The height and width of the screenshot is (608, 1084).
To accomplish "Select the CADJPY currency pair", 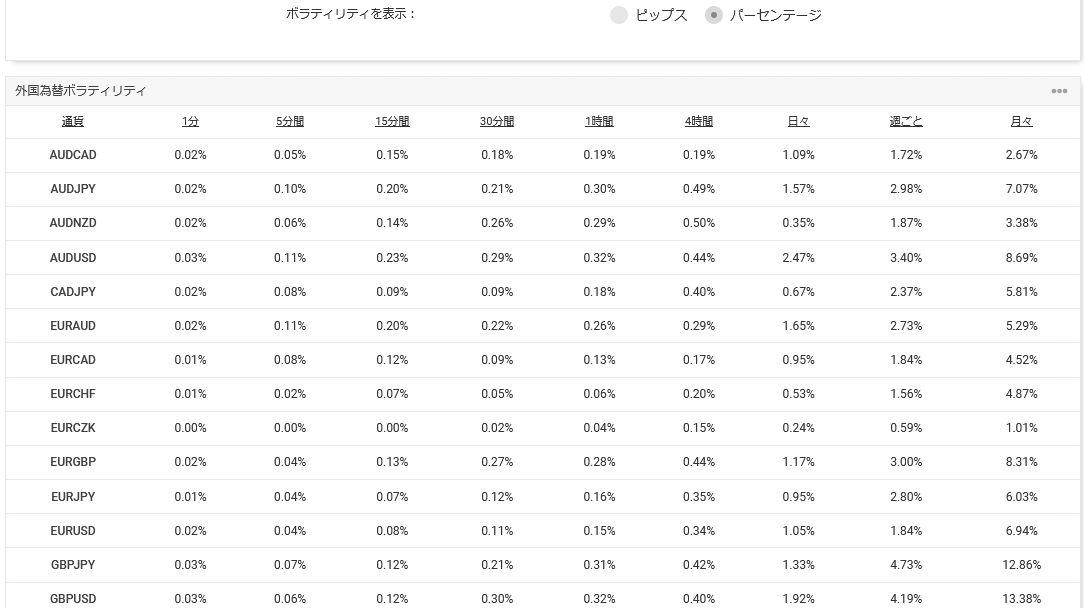I will (73, 292).
